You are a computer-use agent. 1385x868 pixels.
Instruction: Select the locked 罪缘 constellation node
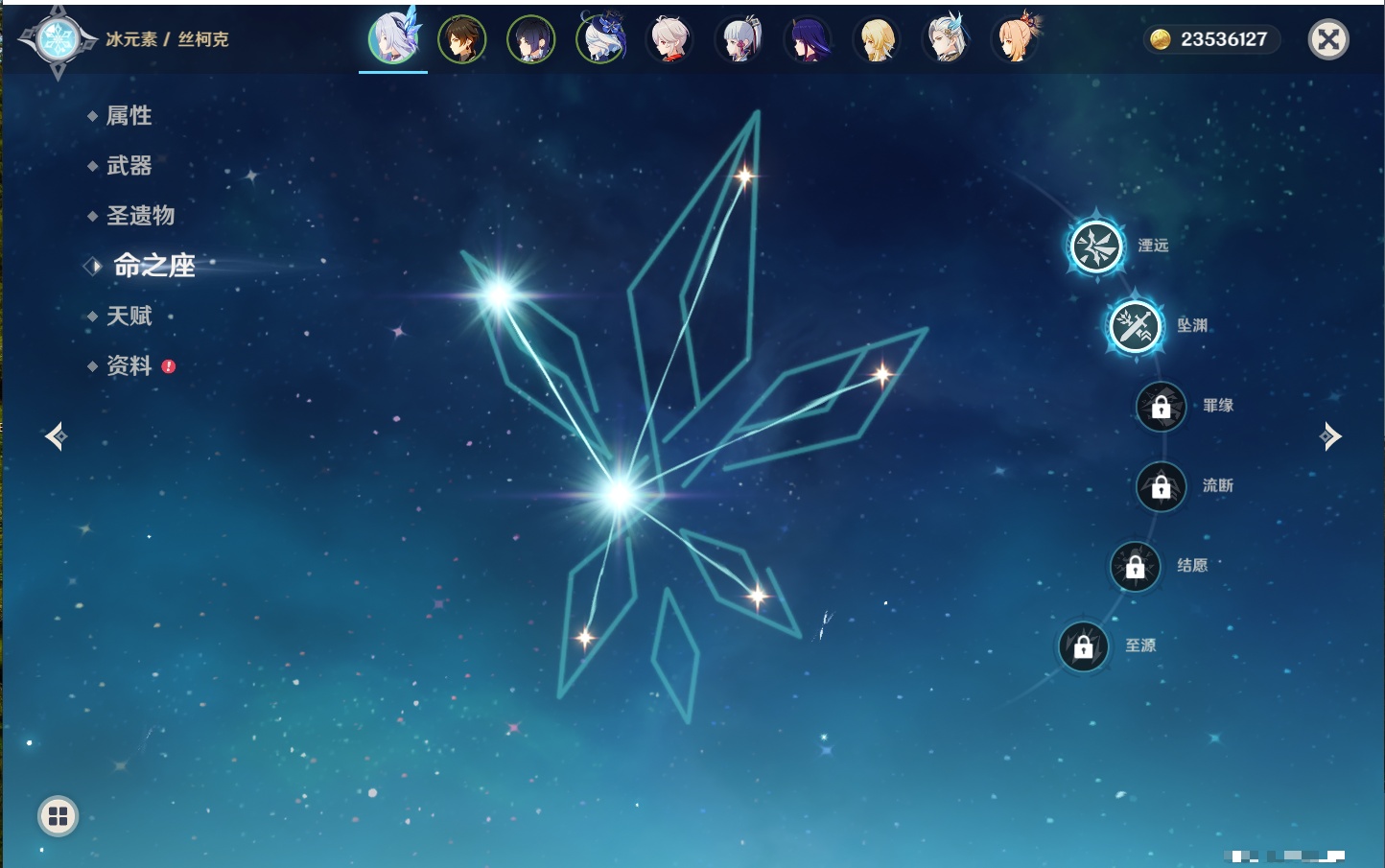(1161, 407)
